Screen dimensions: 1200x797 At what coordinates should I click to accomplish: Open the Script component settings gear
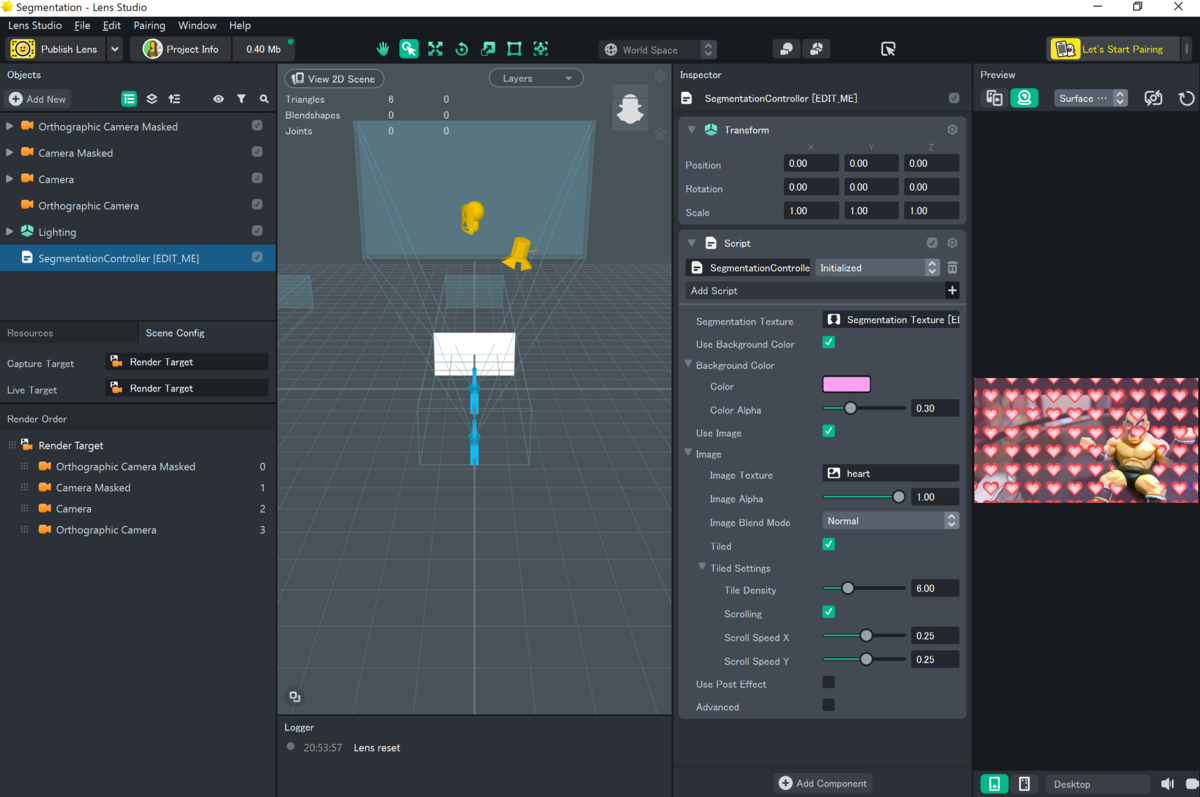952,243
